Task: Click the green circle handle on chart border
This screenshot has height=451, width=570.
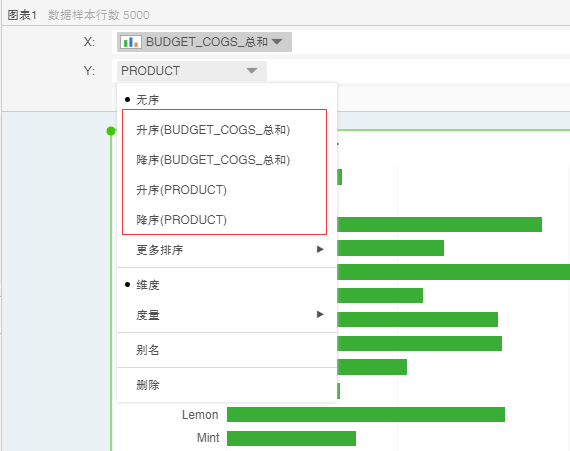Action: (111, 131)
